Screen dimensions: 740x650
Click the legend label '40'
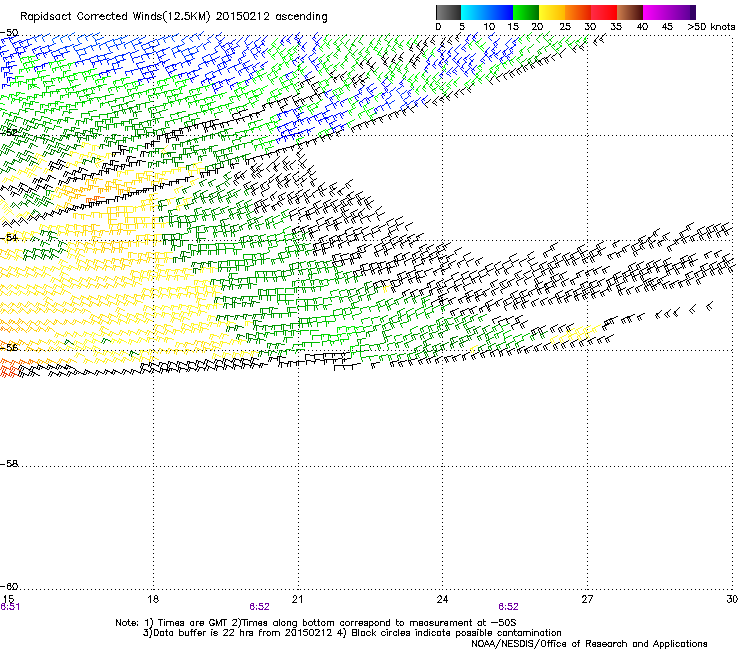tap(642, 27)
